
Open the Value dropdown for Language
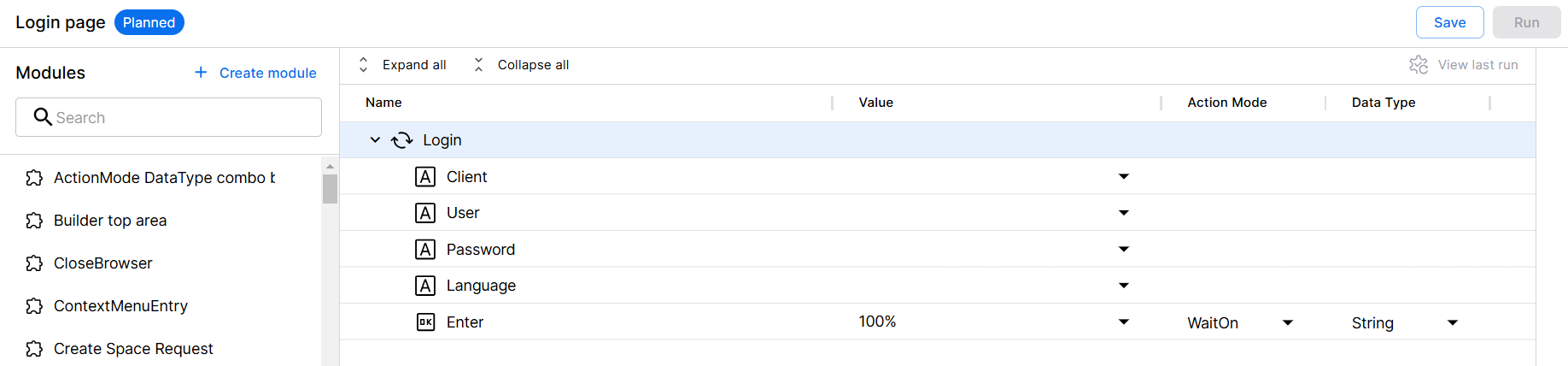coord(1124,286)
